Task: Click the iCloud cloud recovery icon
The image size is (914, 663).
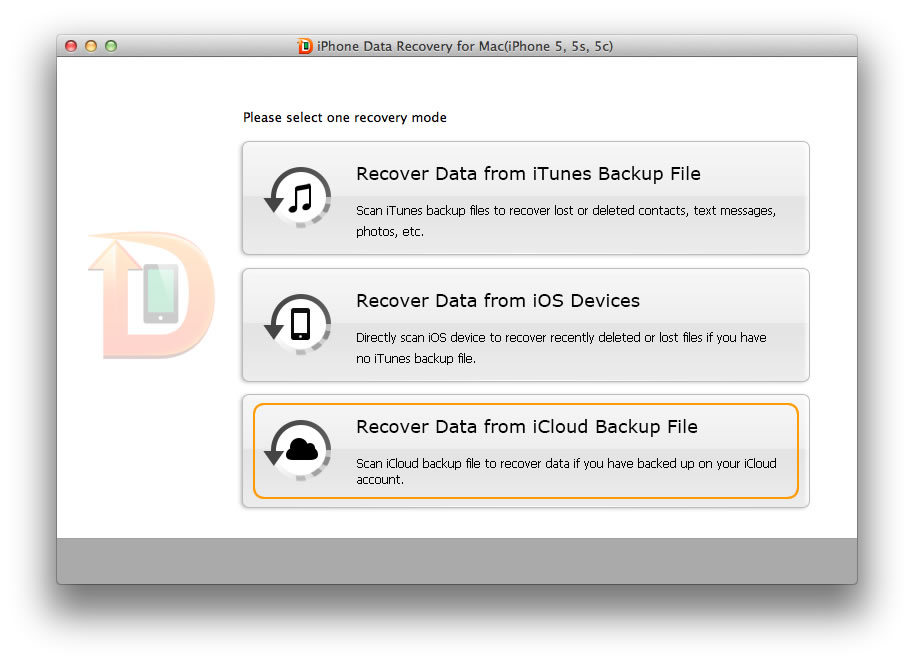Action: pyautogui.click(x=299, y=452)
